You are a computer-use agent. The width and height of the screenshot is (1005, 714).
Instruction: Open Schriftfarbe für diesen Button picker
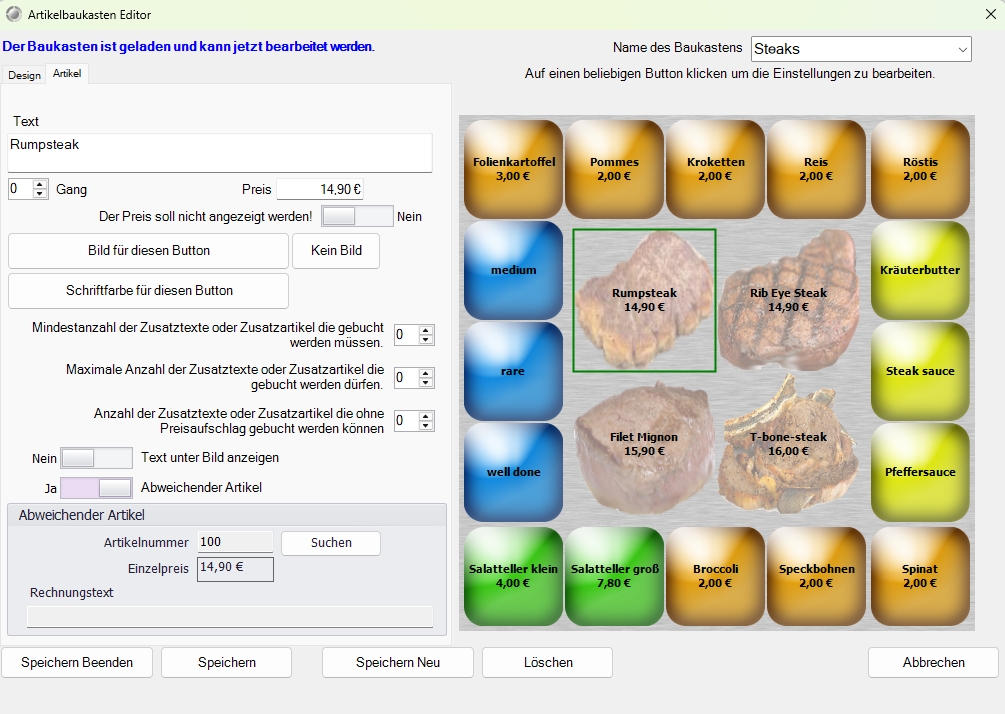pyautogui.click(x=149, y=291)
